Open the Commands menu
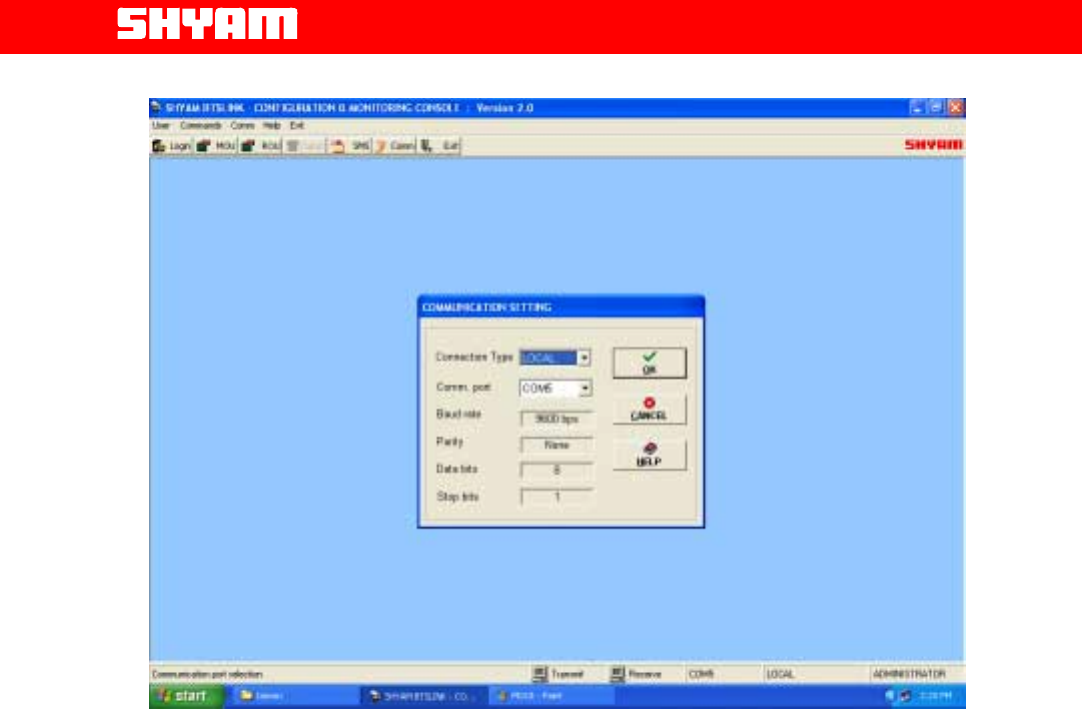 click(201, 126)
